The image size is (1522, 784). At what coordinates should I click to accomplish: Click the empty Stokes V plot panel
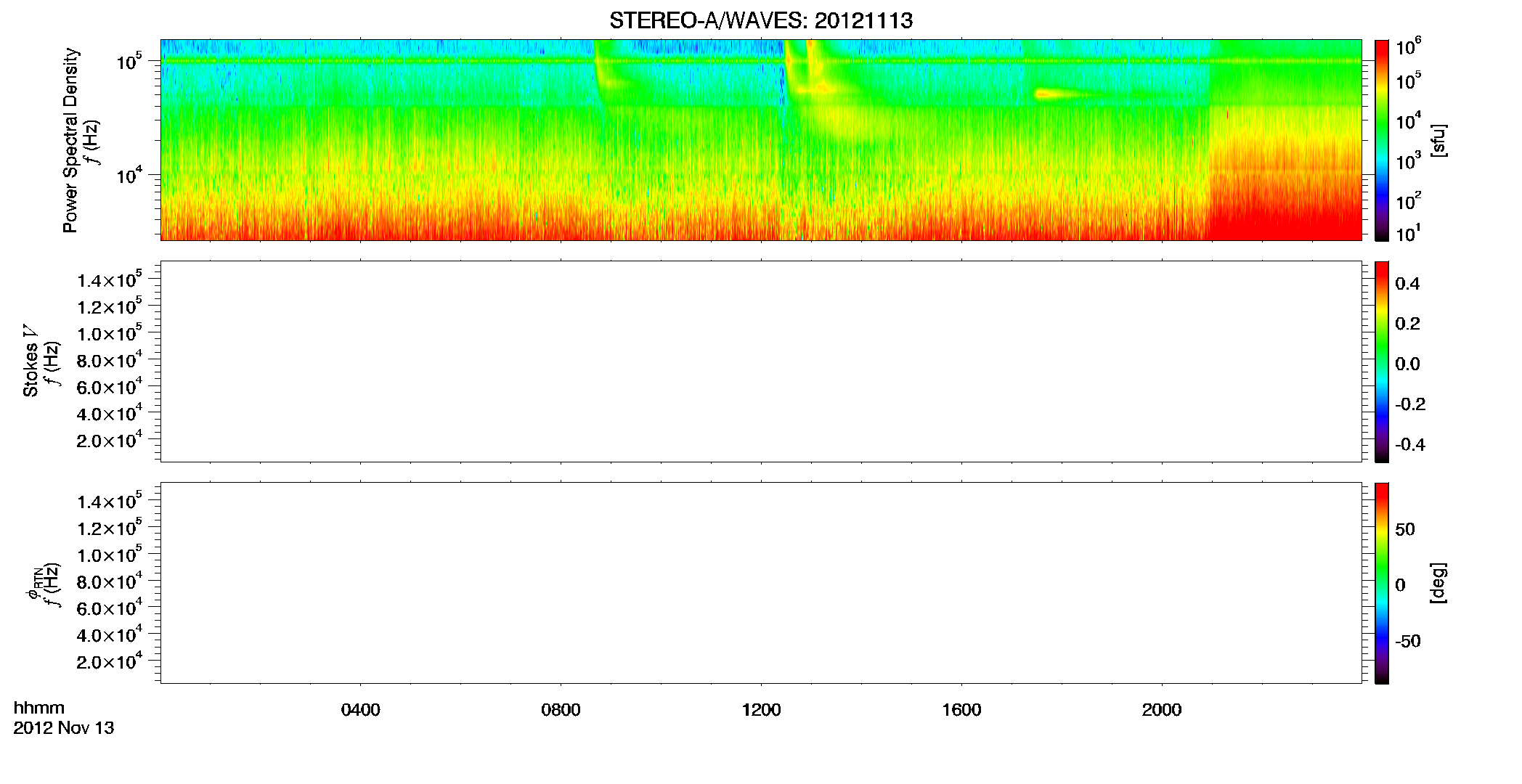point(760,362)
